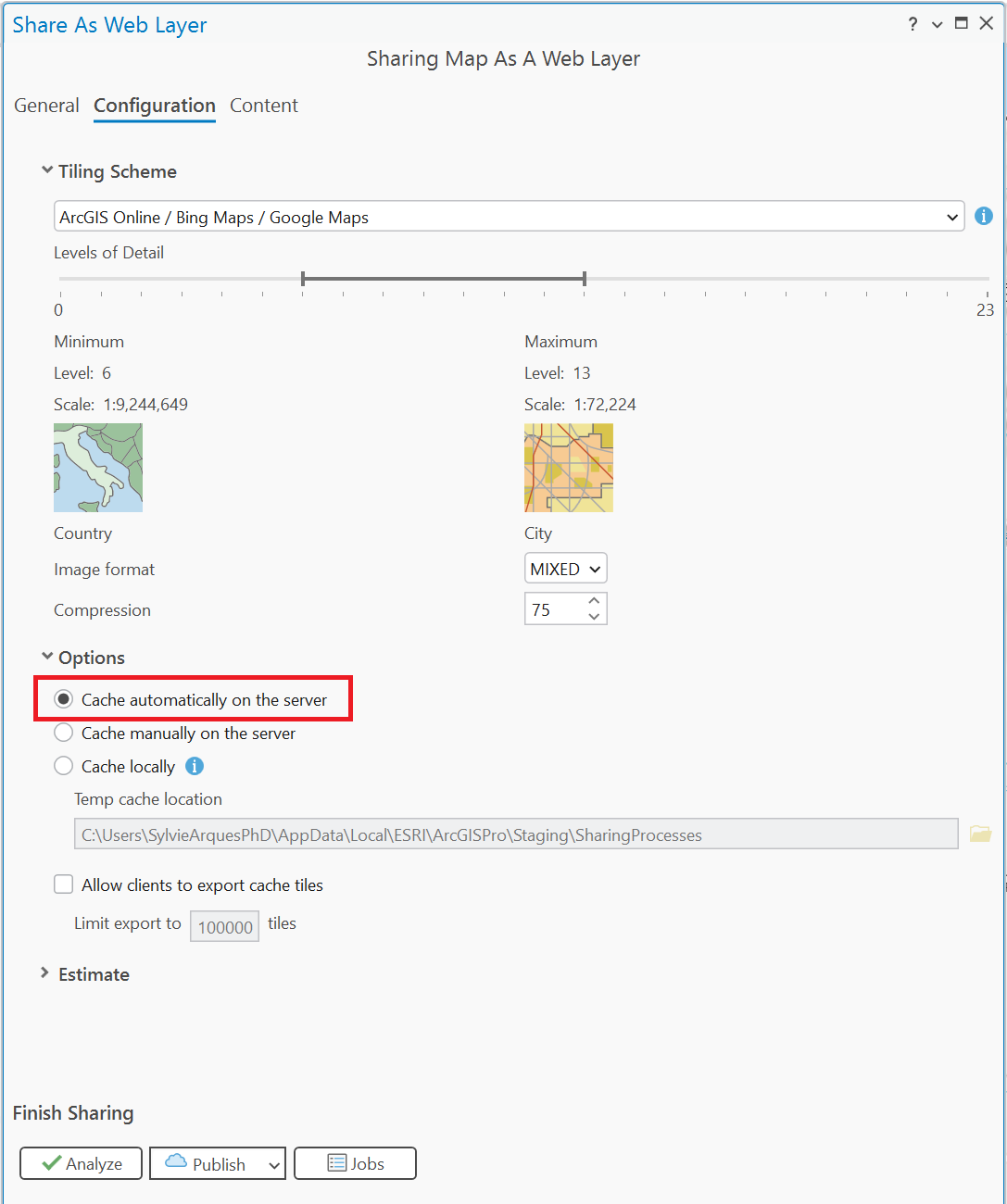1007x1204 pixels.
Task: Click minimum level handle on detail slider
Action: click(x=303, y=278)
